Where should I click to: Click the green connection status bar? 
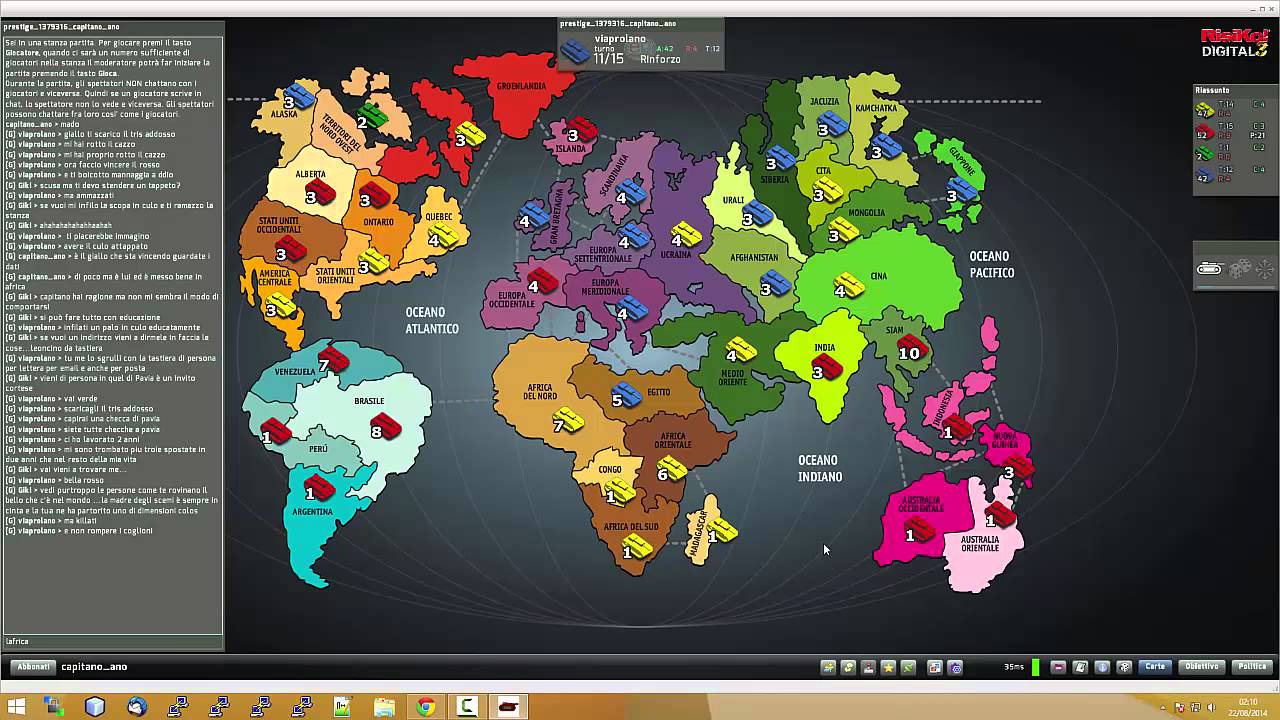[x=1035, y=667]
